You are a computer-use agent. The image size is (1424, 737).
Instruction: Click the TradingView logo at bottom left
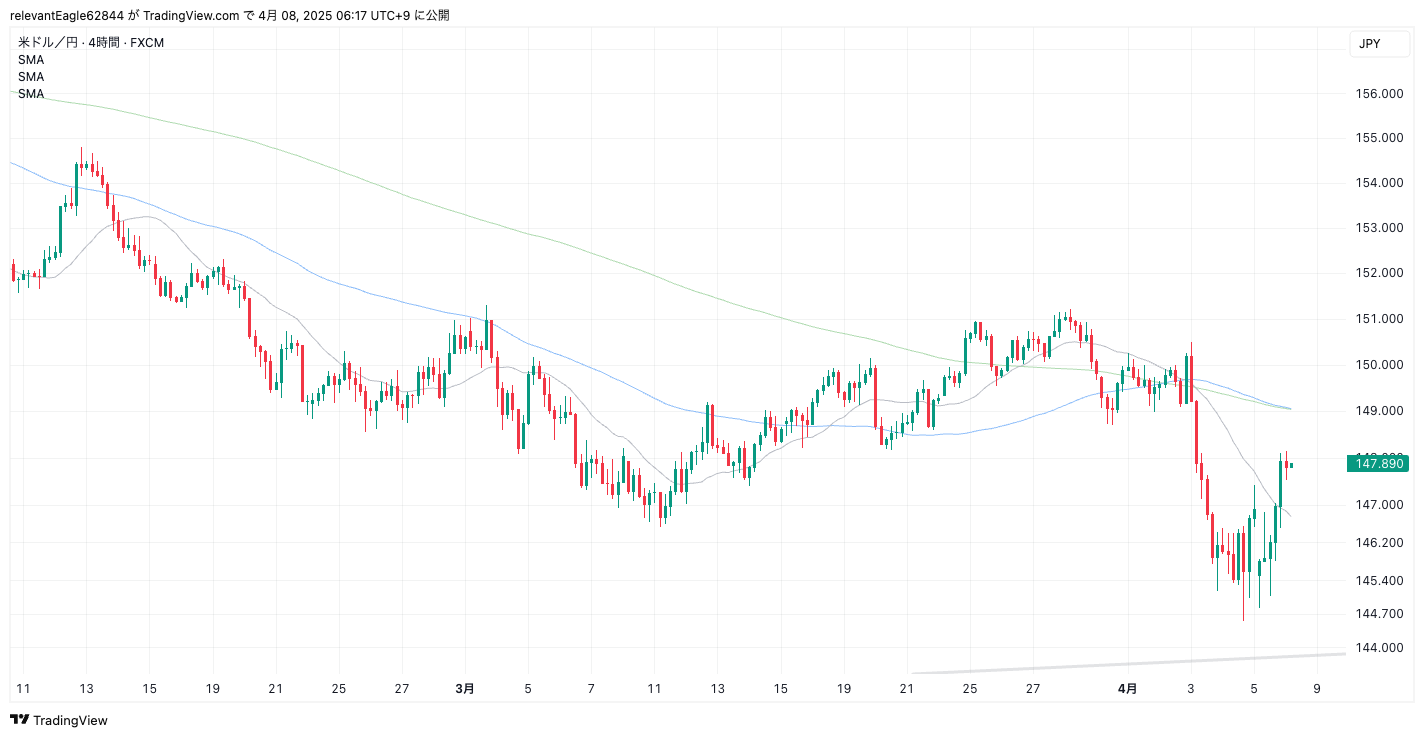pyautogui.click(x=58, y=720)
